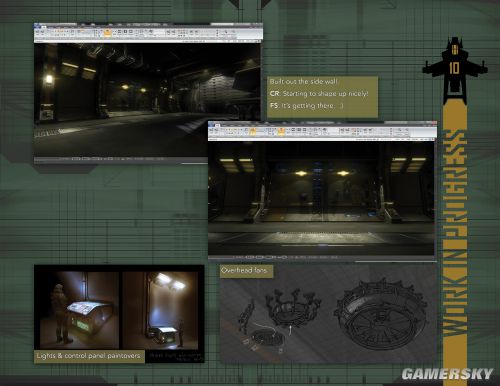Click the GAMERSKY watermark logo
Screen dimensions: 500x386
tap(447, 374)
